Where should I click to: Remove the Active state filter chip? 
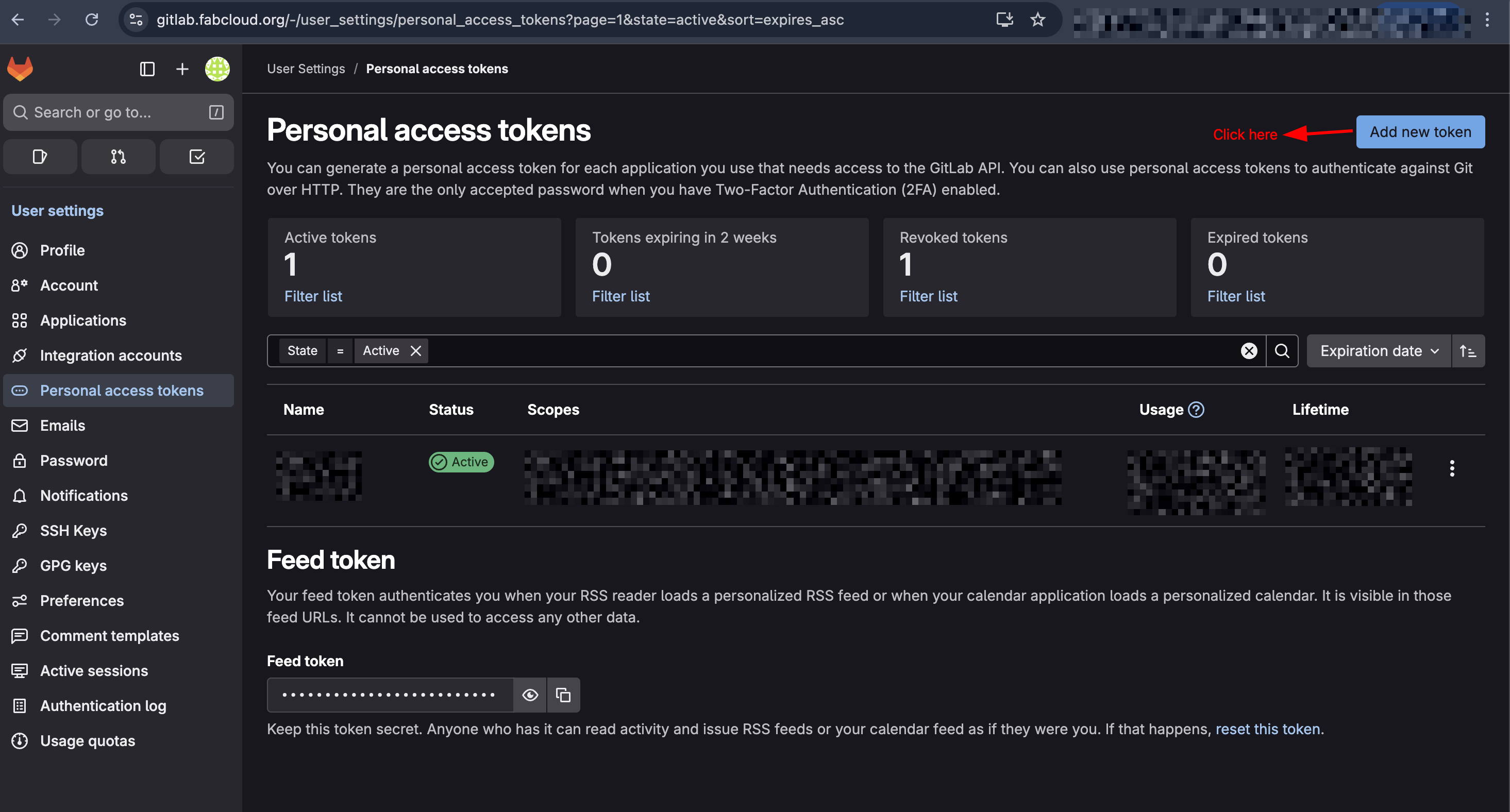click(416, 350)
